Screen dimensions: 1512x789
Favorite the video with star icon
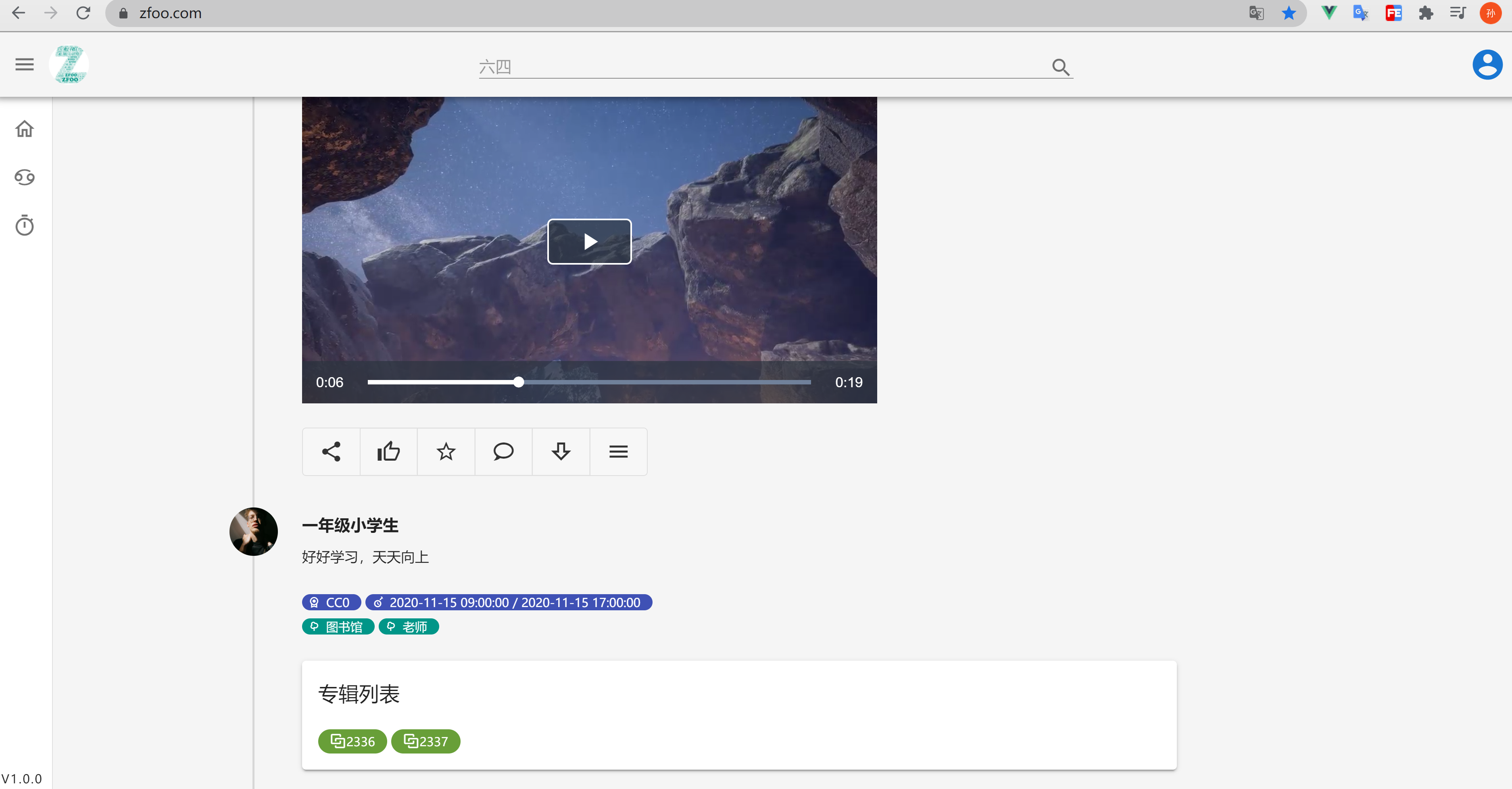tap(446, 451)
